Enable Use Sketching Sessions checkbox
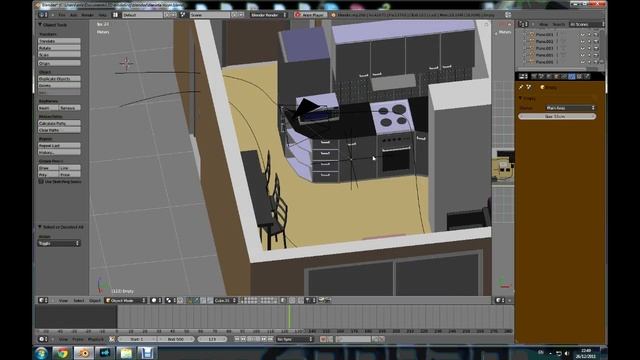 tap(41, 182)
